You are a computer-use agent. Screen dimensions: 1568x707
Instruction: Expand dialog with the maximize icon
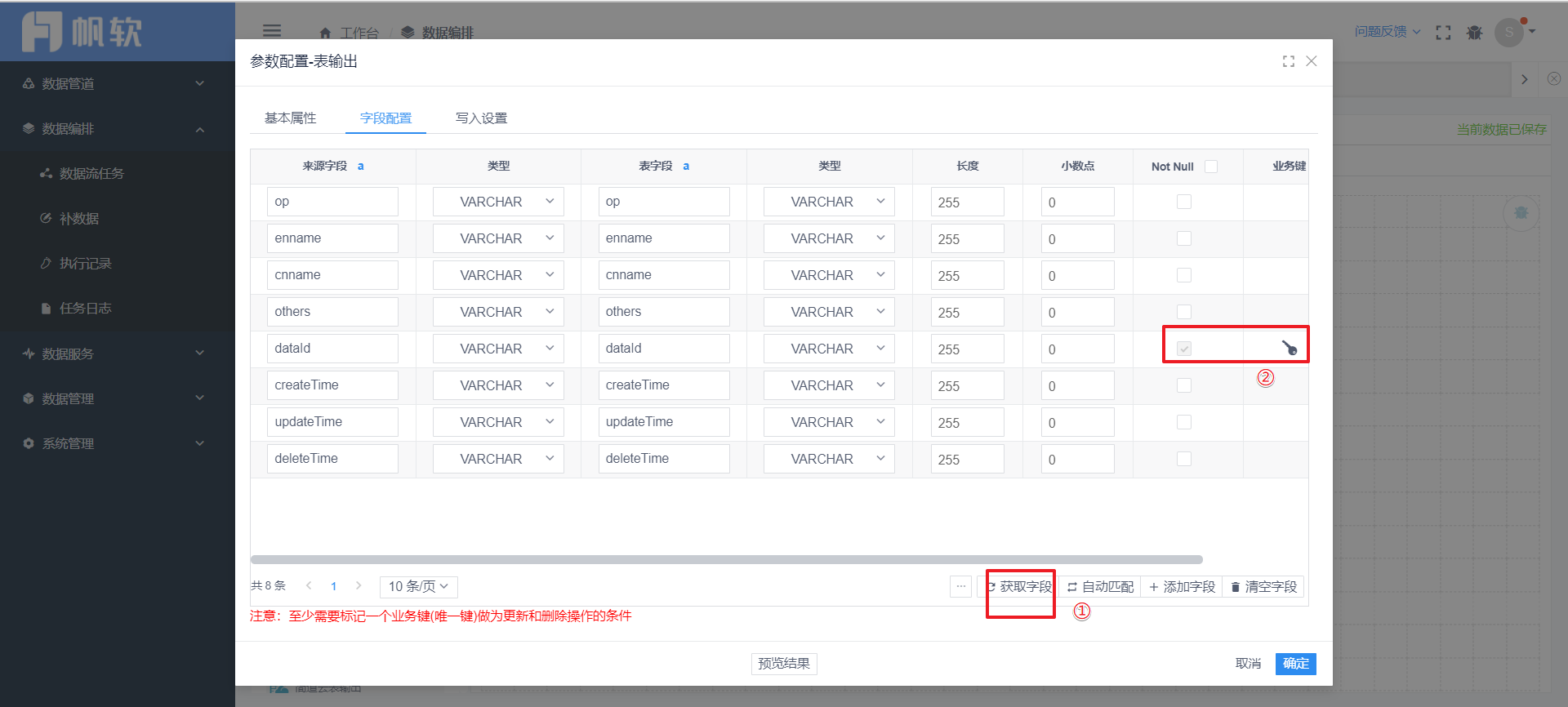coord(1289,61)
